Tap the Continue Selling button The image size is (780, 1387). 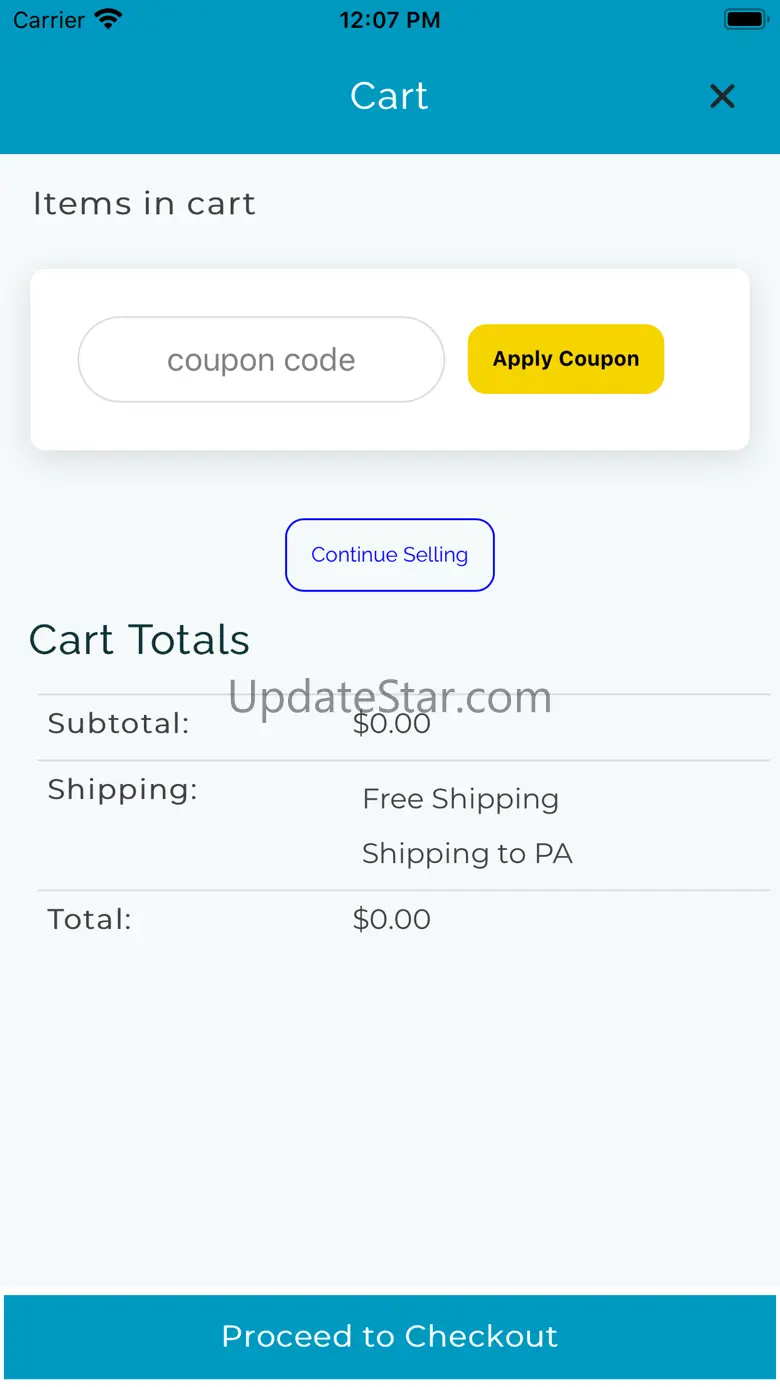click(390, 555)
